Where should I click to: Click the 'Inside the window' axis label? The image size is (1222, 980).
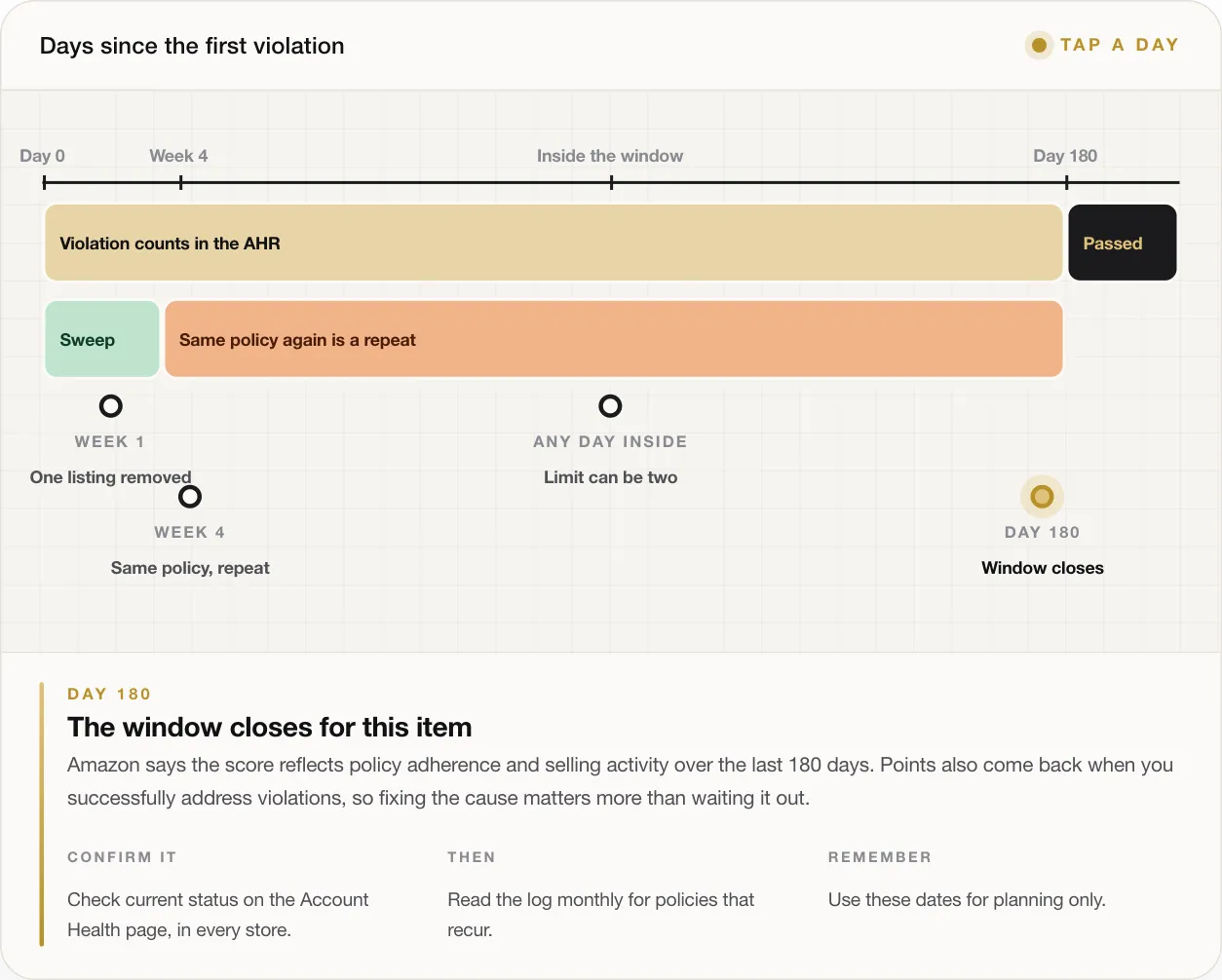click(610, 156)
